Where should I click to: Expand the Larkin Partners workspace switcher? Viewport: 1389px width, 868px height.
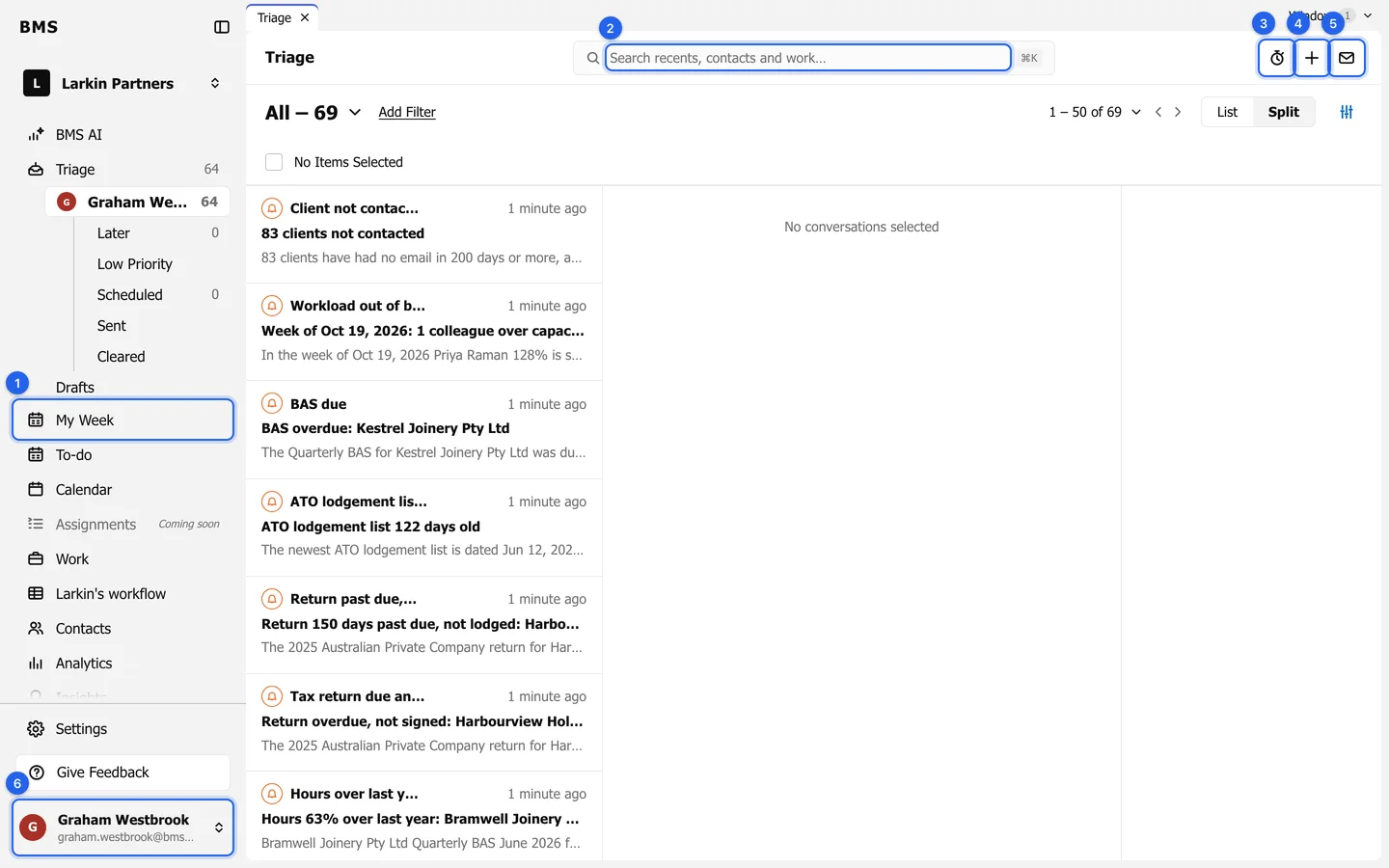123,84
